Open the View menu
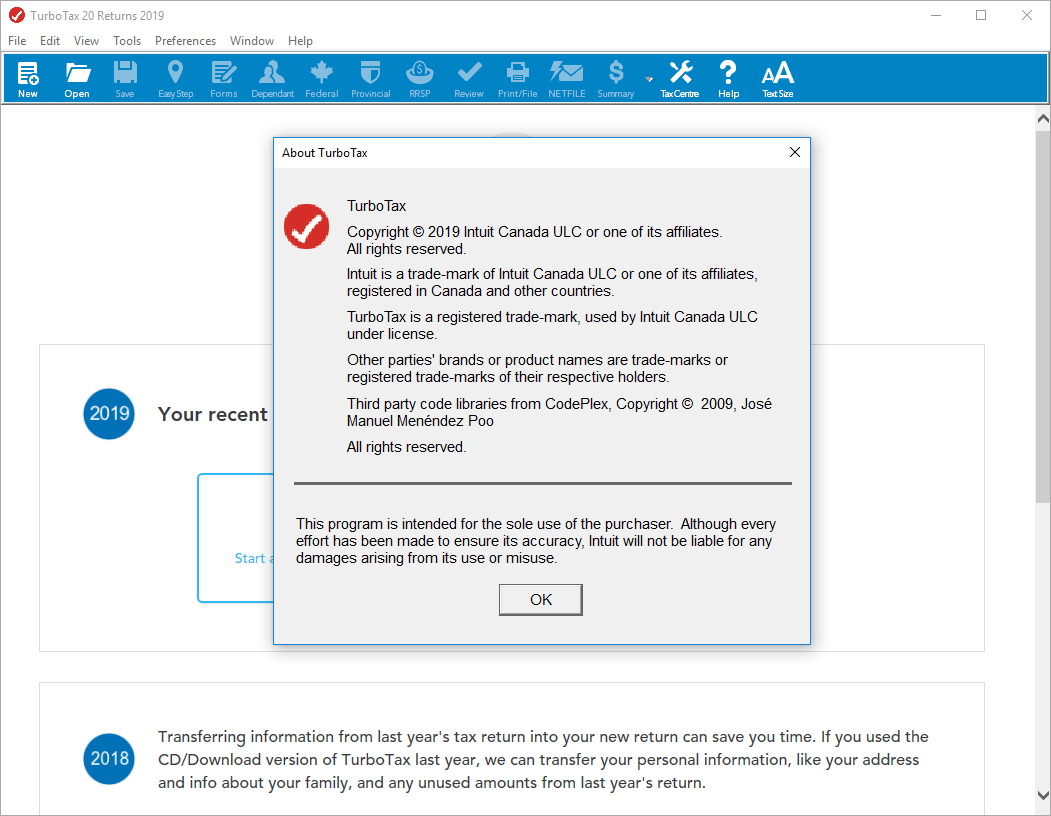The height and width of the screenshot is (816, 1051). 86,41
